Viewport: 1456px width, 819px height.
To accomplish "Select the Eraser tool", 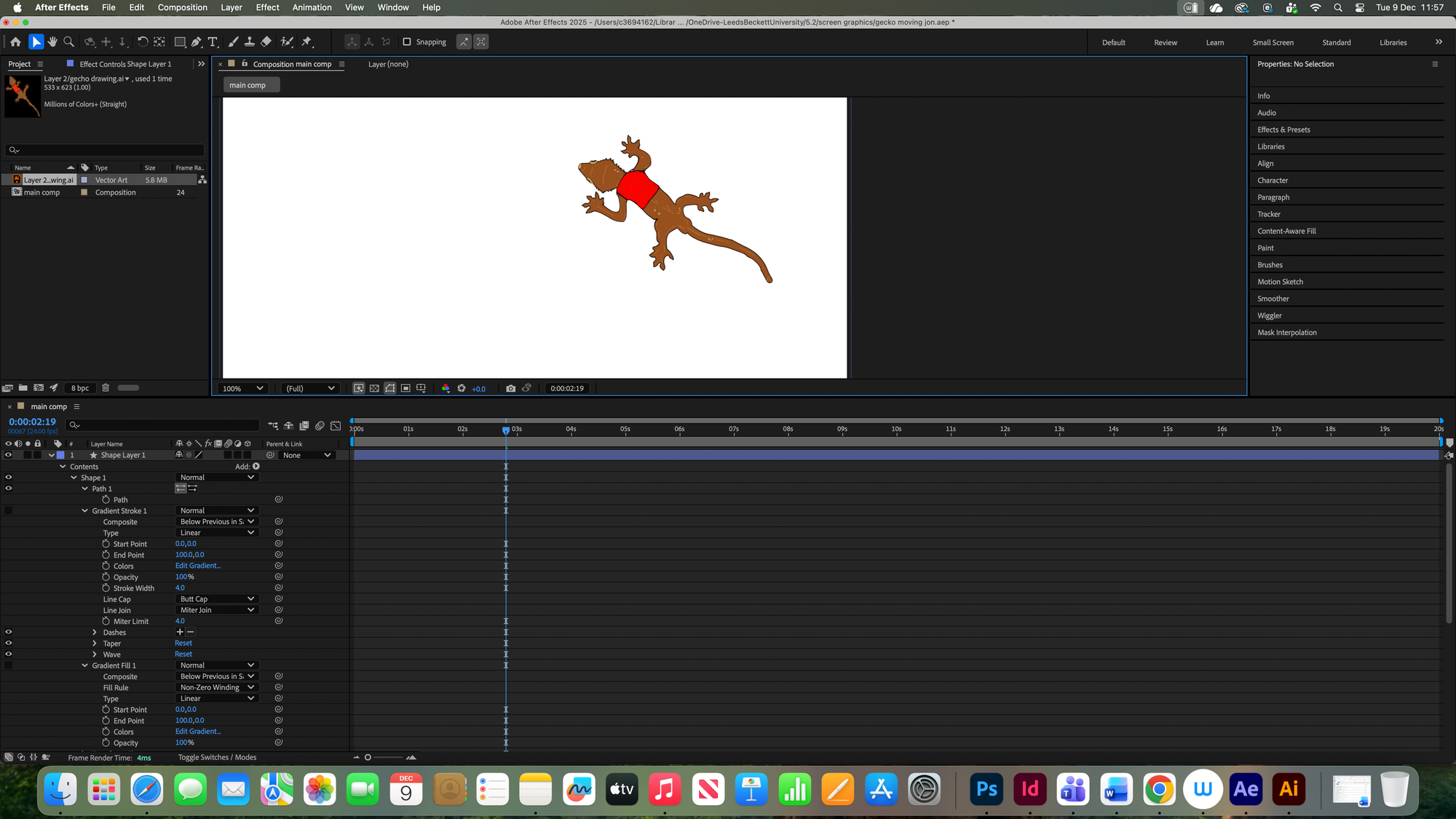I will pyautogui.click(x=266, y=42).
